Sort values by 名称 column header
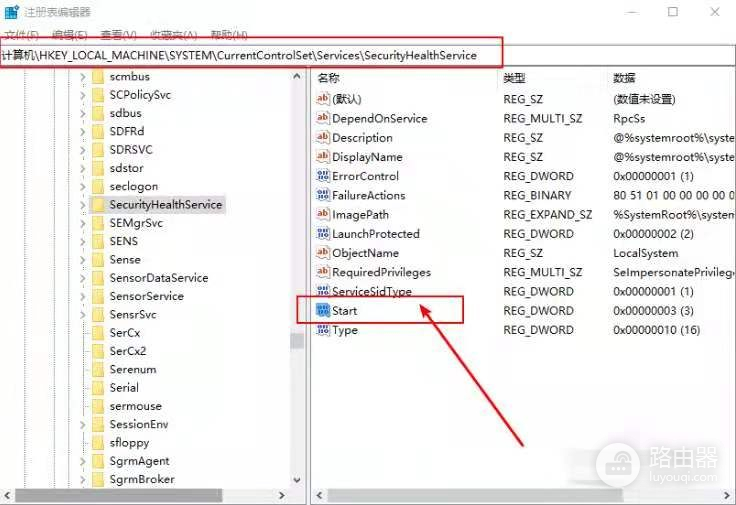The height and width of the screenshot is (505, 736). click(x=329, y=78)
